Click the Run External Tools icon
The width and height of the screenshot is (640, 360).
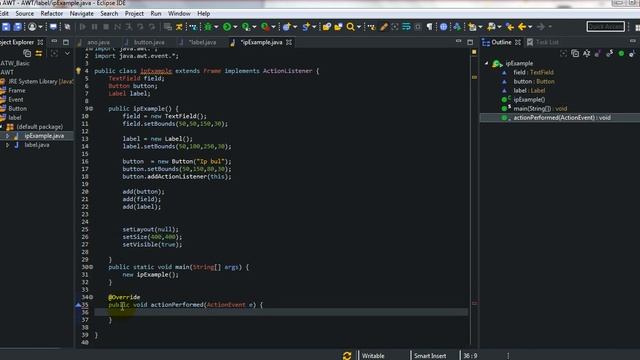265,27
